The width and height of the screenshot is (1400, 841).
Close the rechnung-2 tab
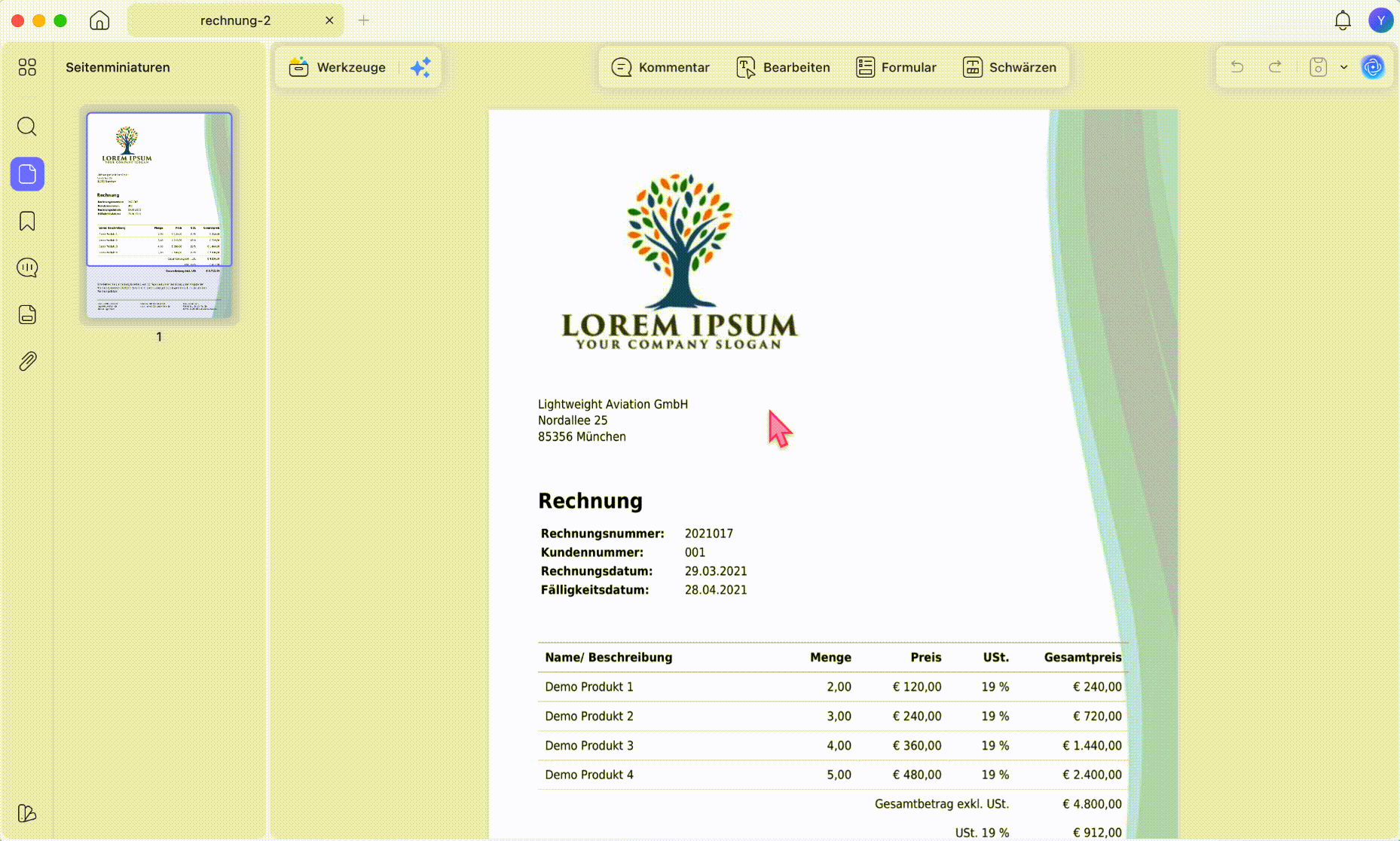click(x=329, y=20)
